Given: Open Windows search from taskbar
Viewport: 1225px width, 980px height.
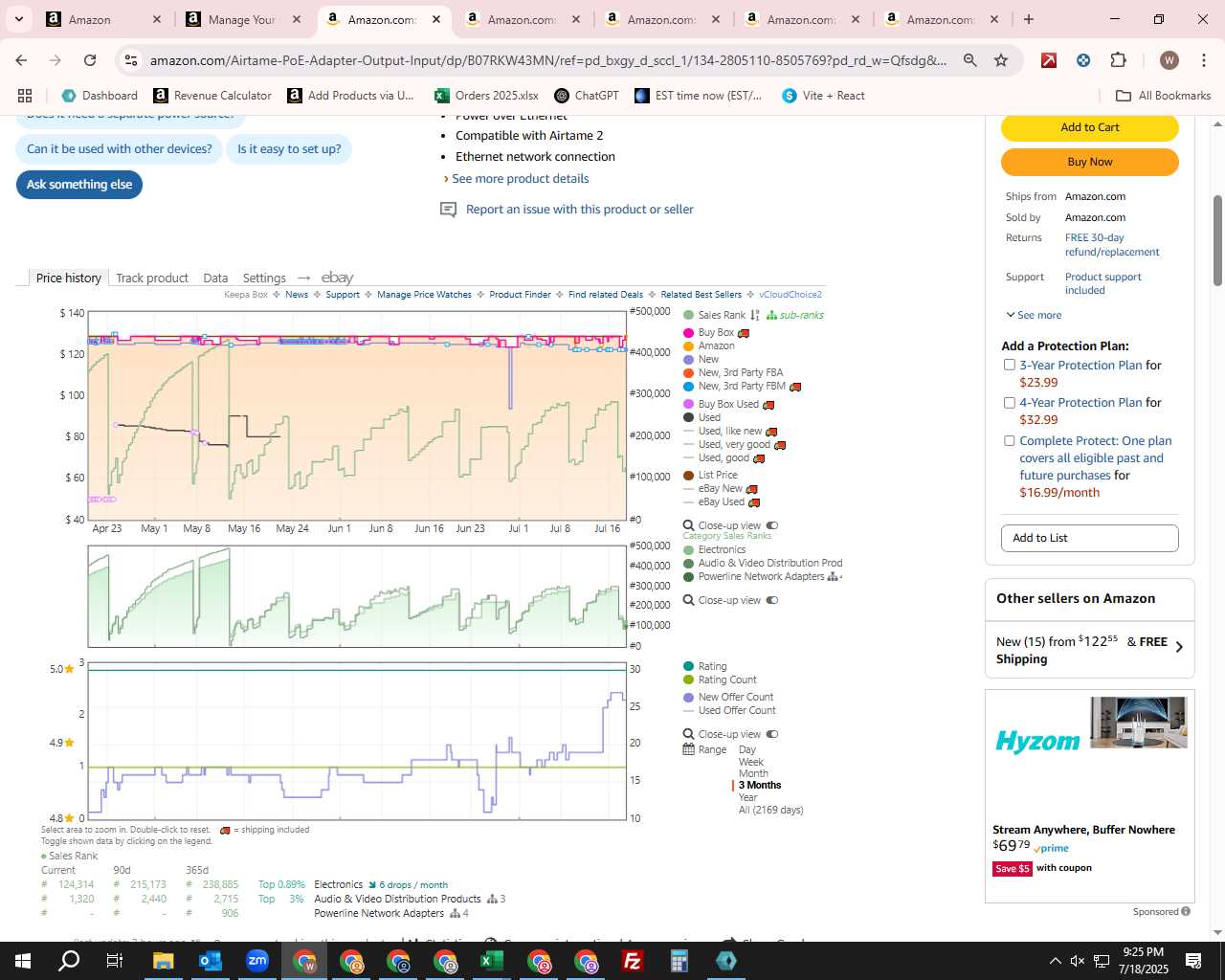Looking at the screenshot, I should tap(69, 961).
